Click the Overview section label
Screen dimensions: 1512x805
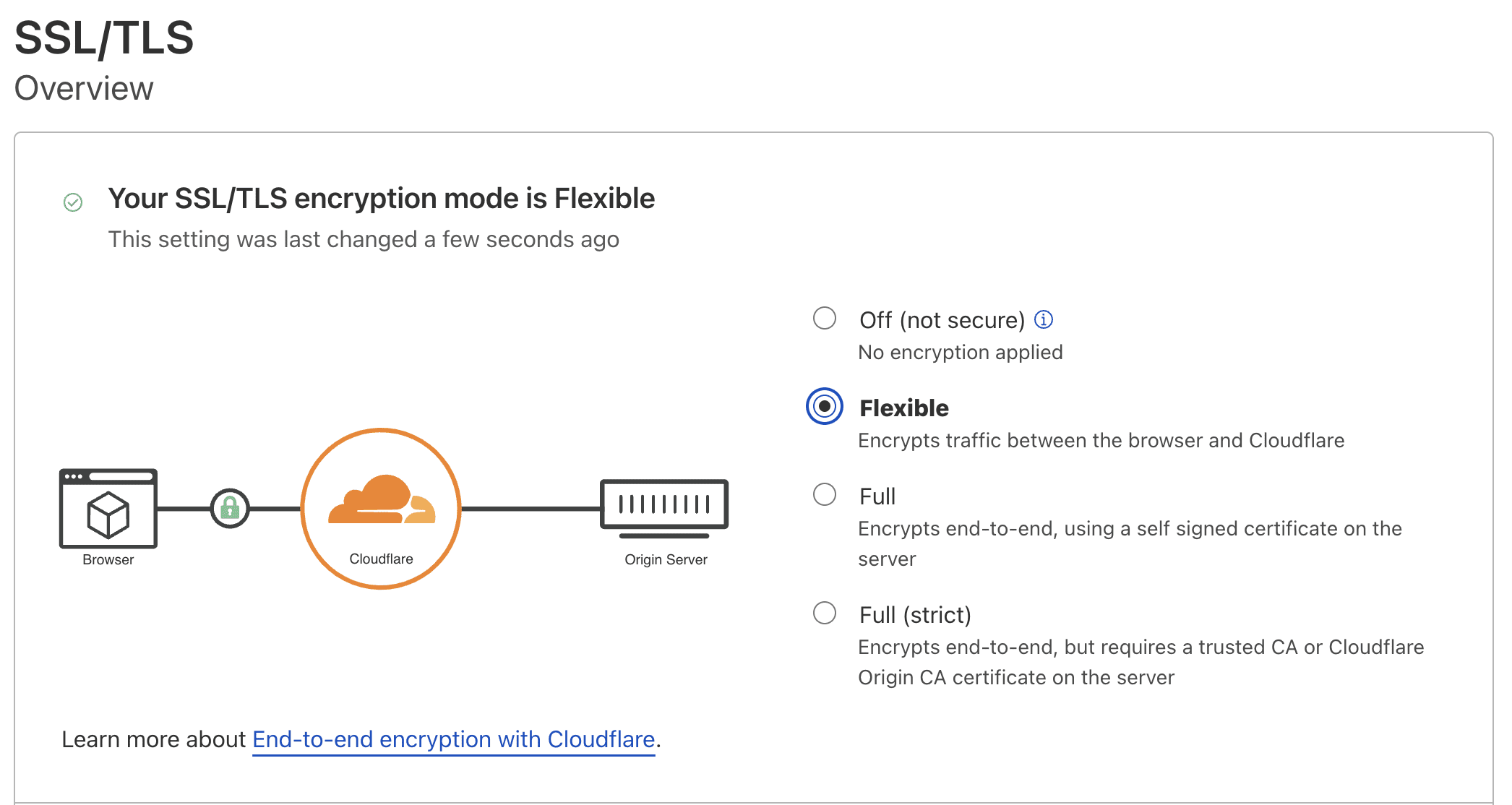click(x=83, y=88)
